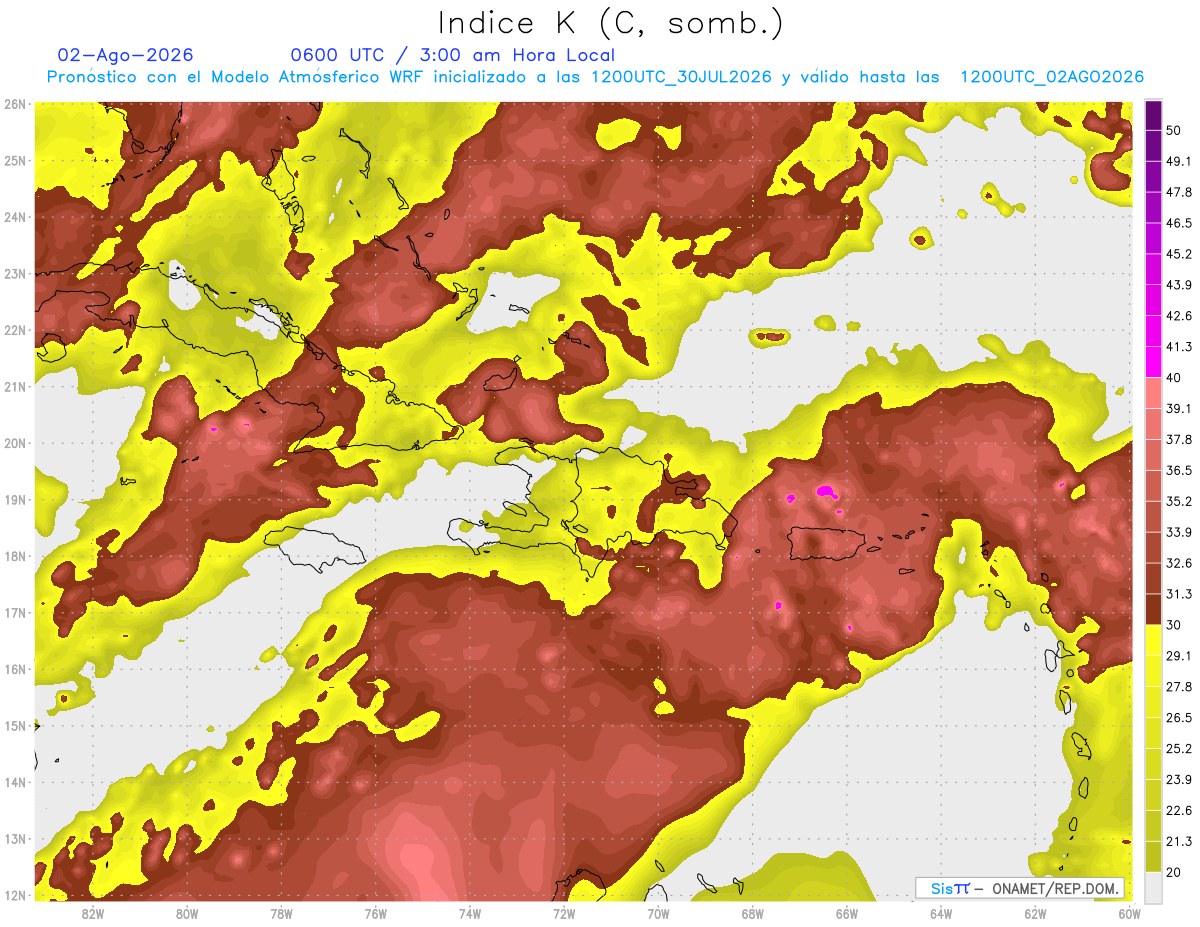Click the dark brown legend swatch between 30 and 31.3

(x=1153, y=609)
